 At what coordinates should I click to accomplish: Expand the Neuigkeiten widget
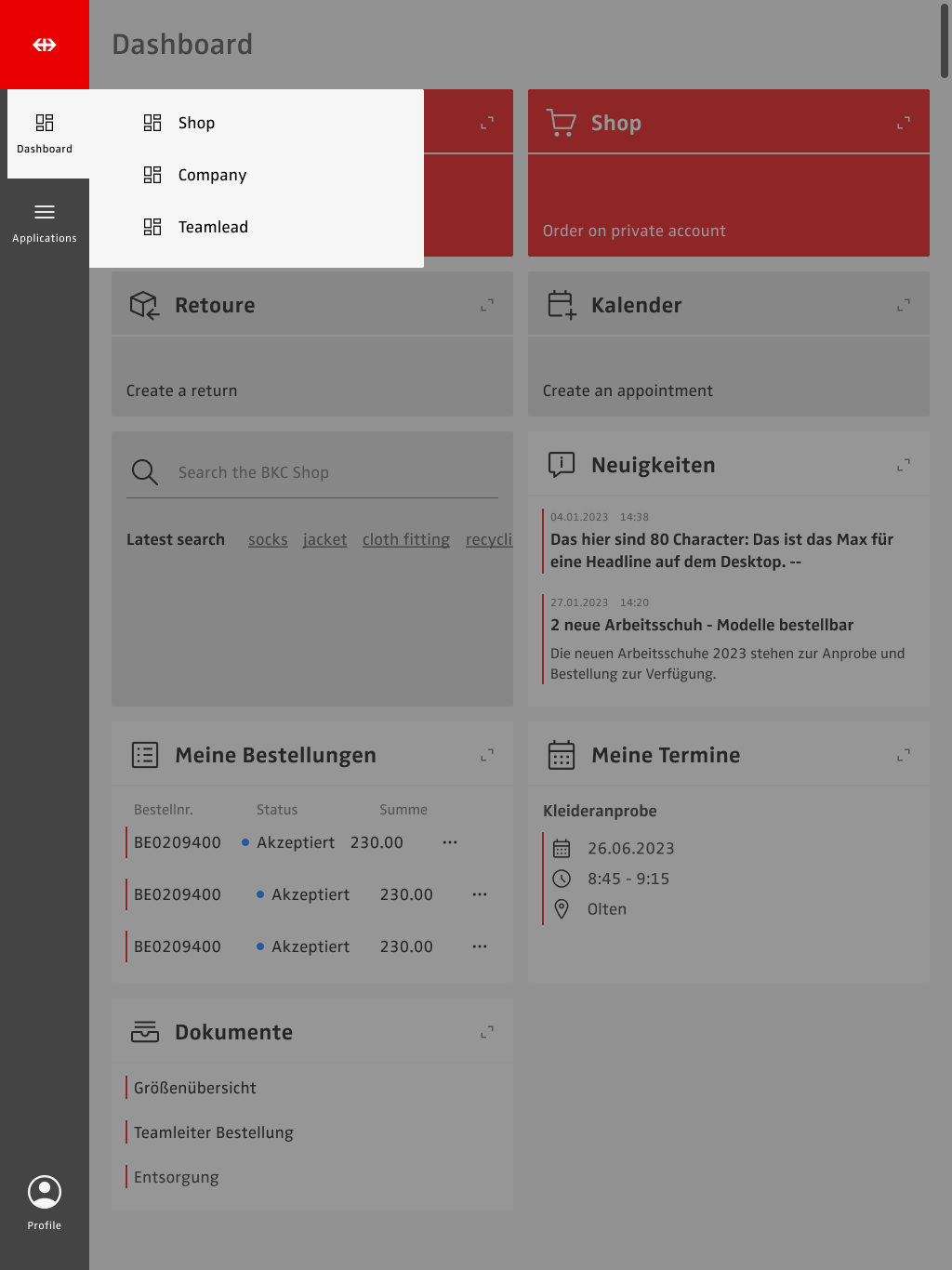tap(903, 465)
